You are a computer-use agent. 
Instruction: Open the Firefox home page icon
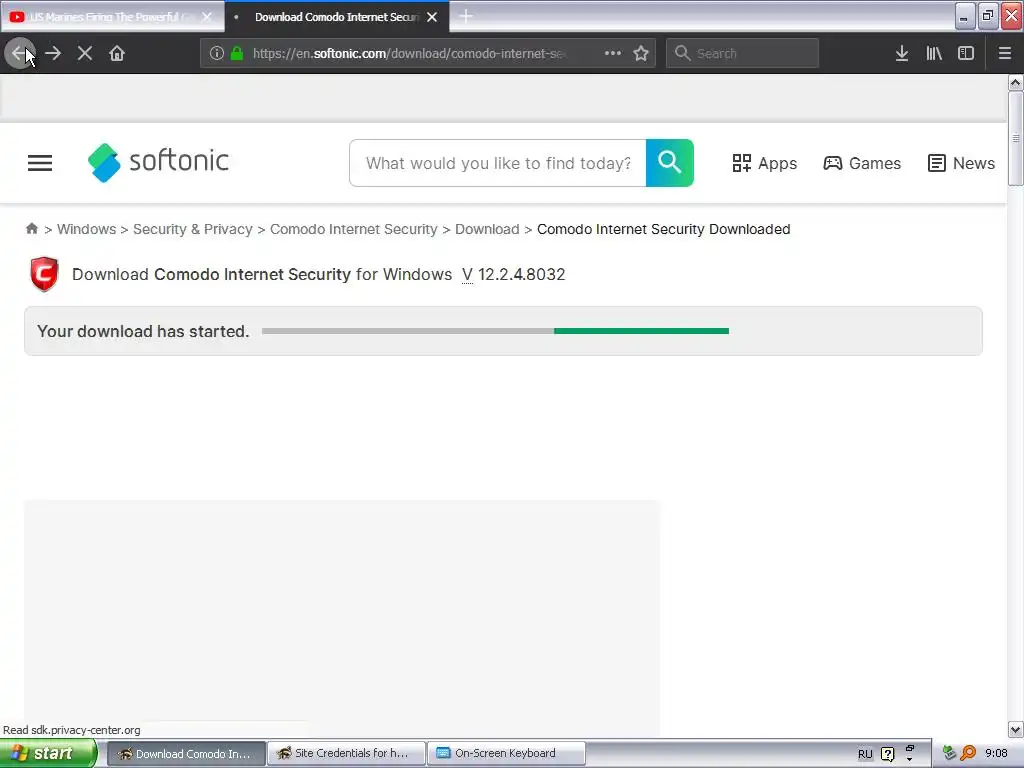[117, 53]
